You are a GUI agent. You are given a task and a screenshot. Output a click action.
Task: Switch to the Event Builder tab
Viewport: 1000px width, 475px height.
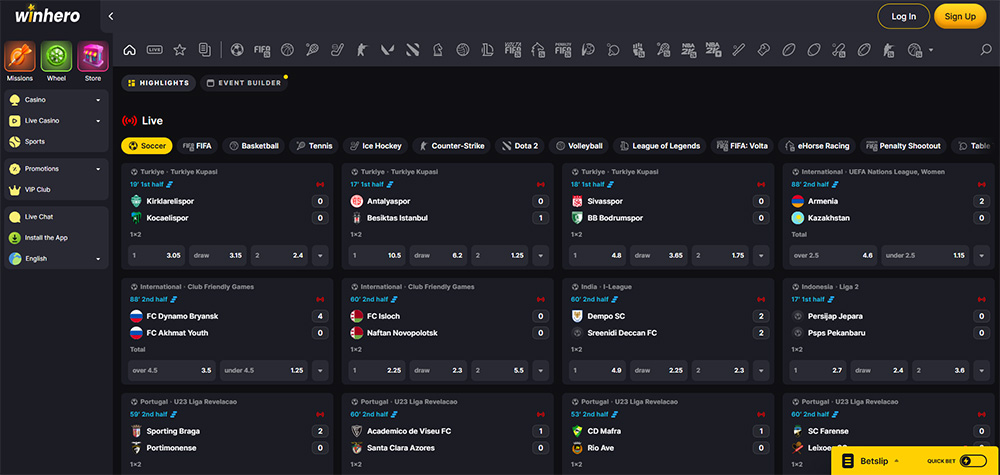click(243, 83)
